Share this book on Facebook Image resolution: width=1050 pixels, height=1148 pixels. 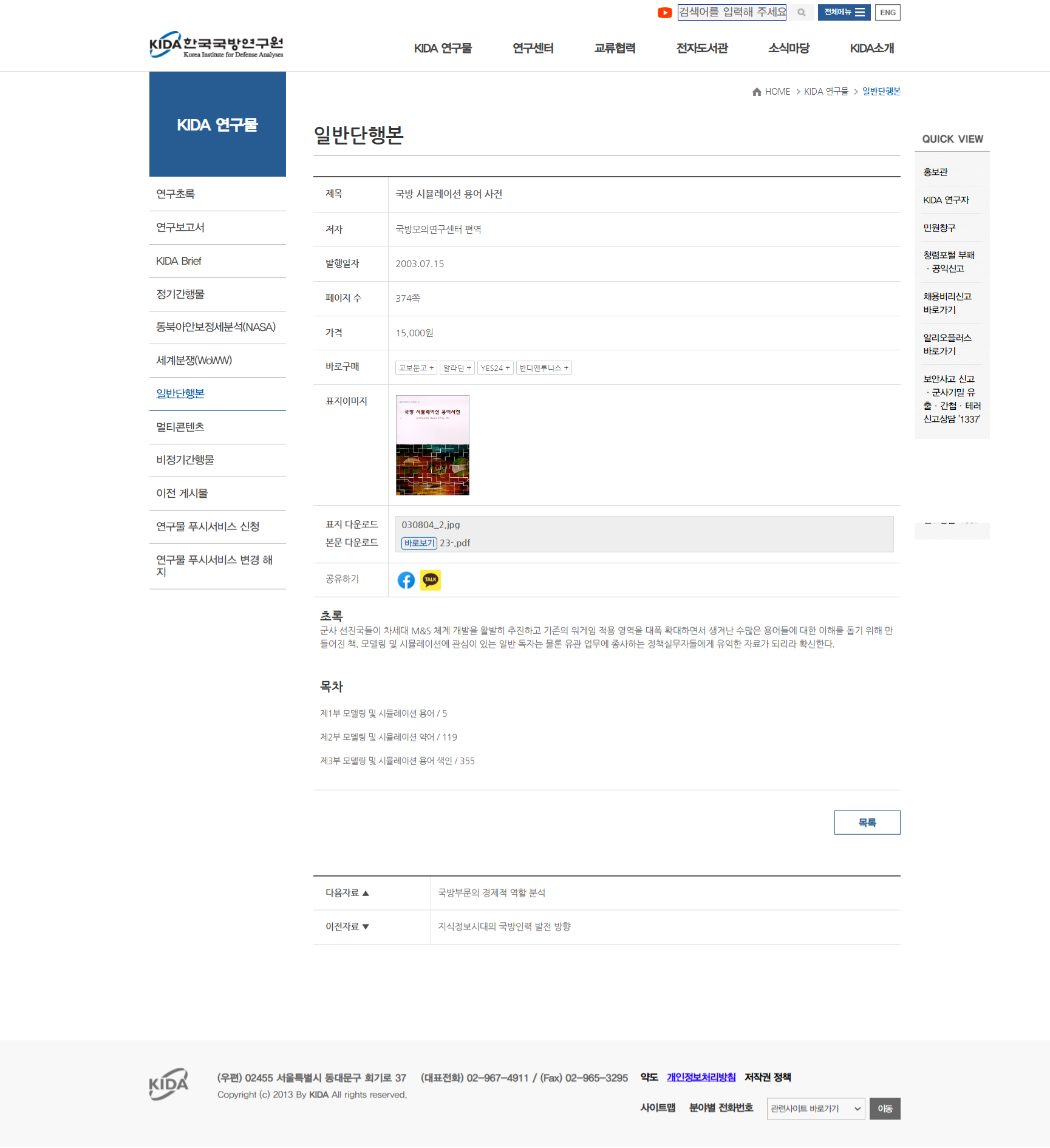pos(406,580)
